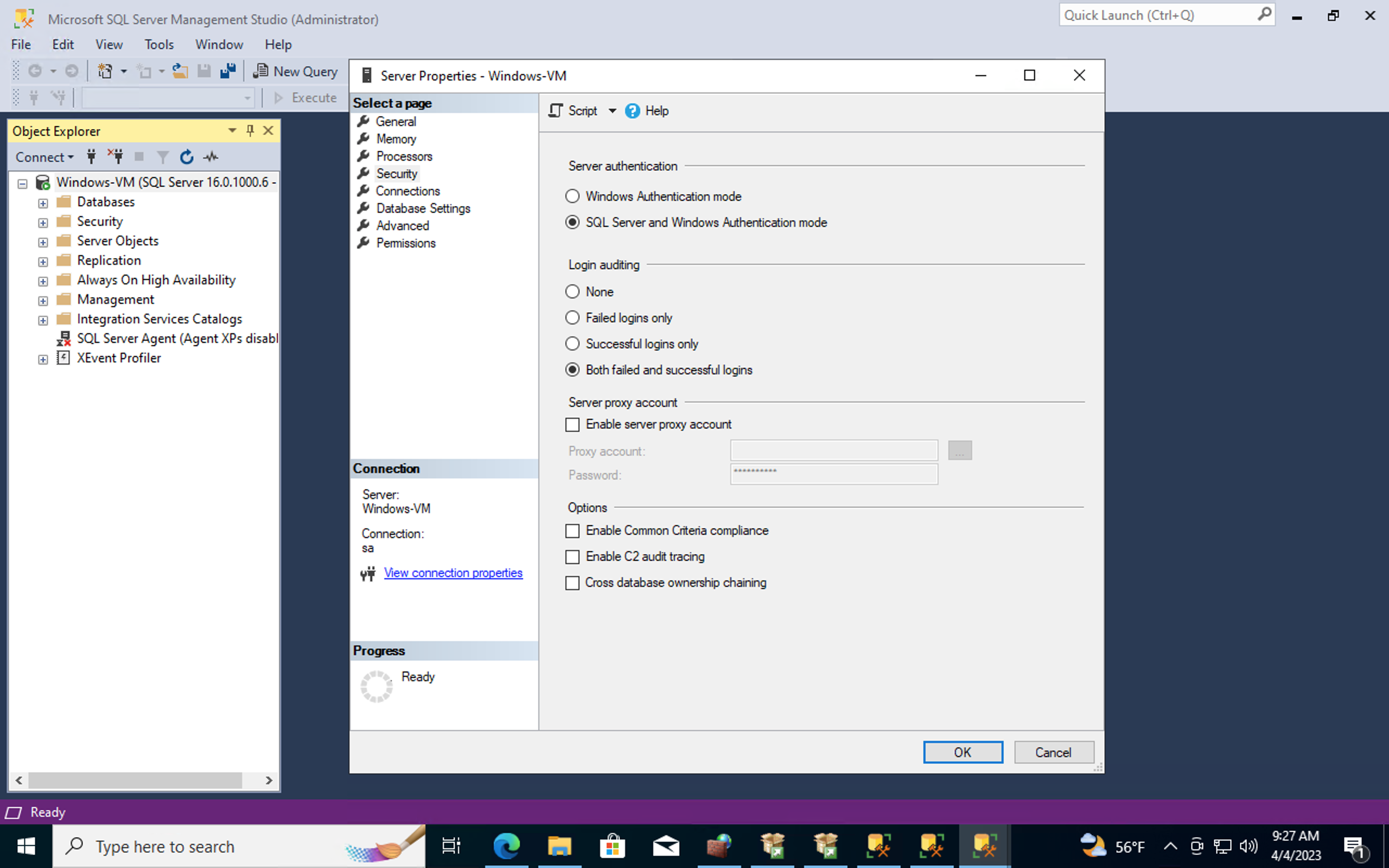Open the General page
This screenshot has width=1389, height=868.
[x=396, y=122]
